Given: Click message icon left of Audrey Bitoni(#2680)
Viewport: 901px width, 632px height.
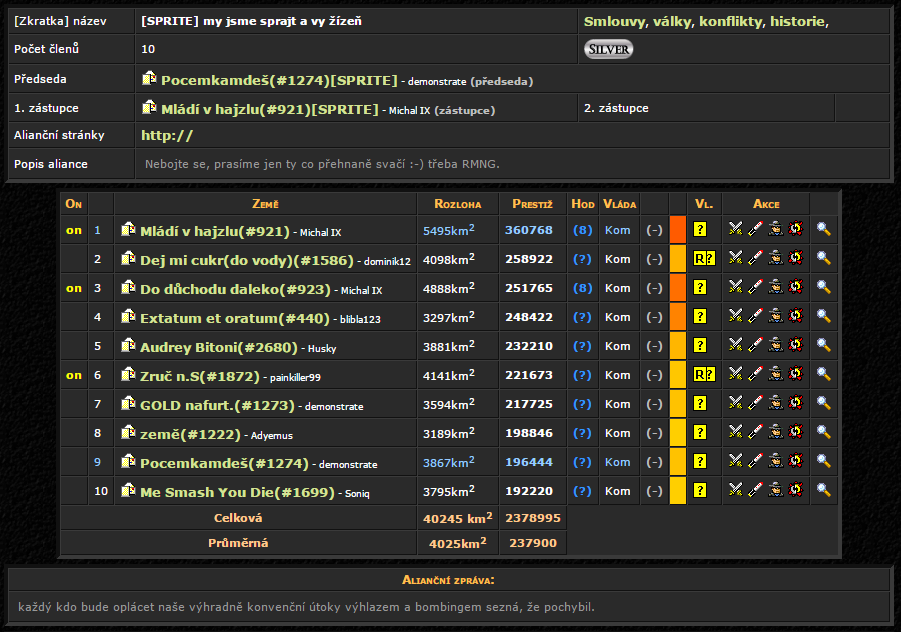Looking at the screenshot, I should pyautogui.click(x=128, y=345).
